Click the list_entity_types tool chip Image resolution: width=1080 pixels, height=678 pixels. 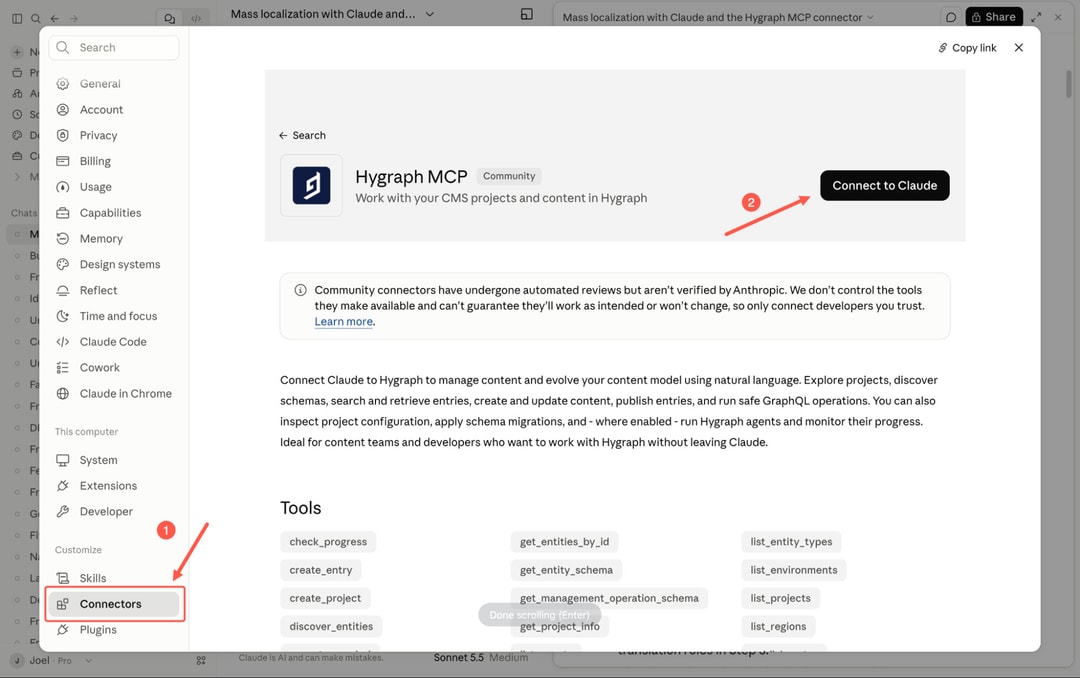(791, 542)
